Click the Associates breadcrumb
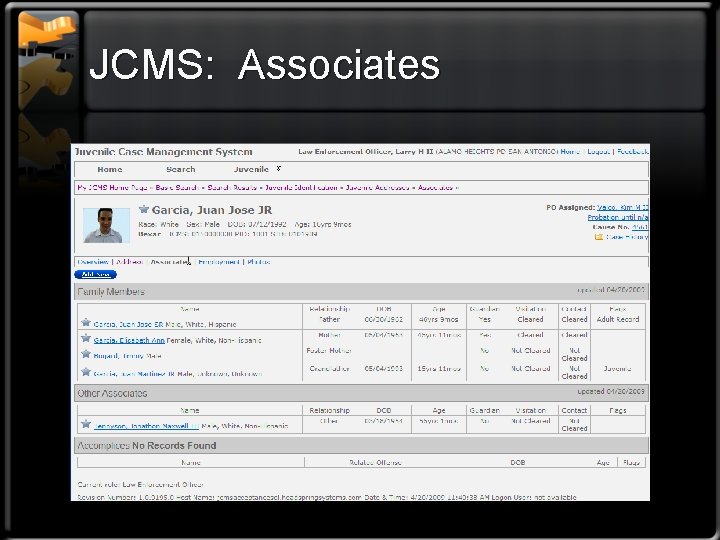720x540 pixels. click(x=435, y=188)
